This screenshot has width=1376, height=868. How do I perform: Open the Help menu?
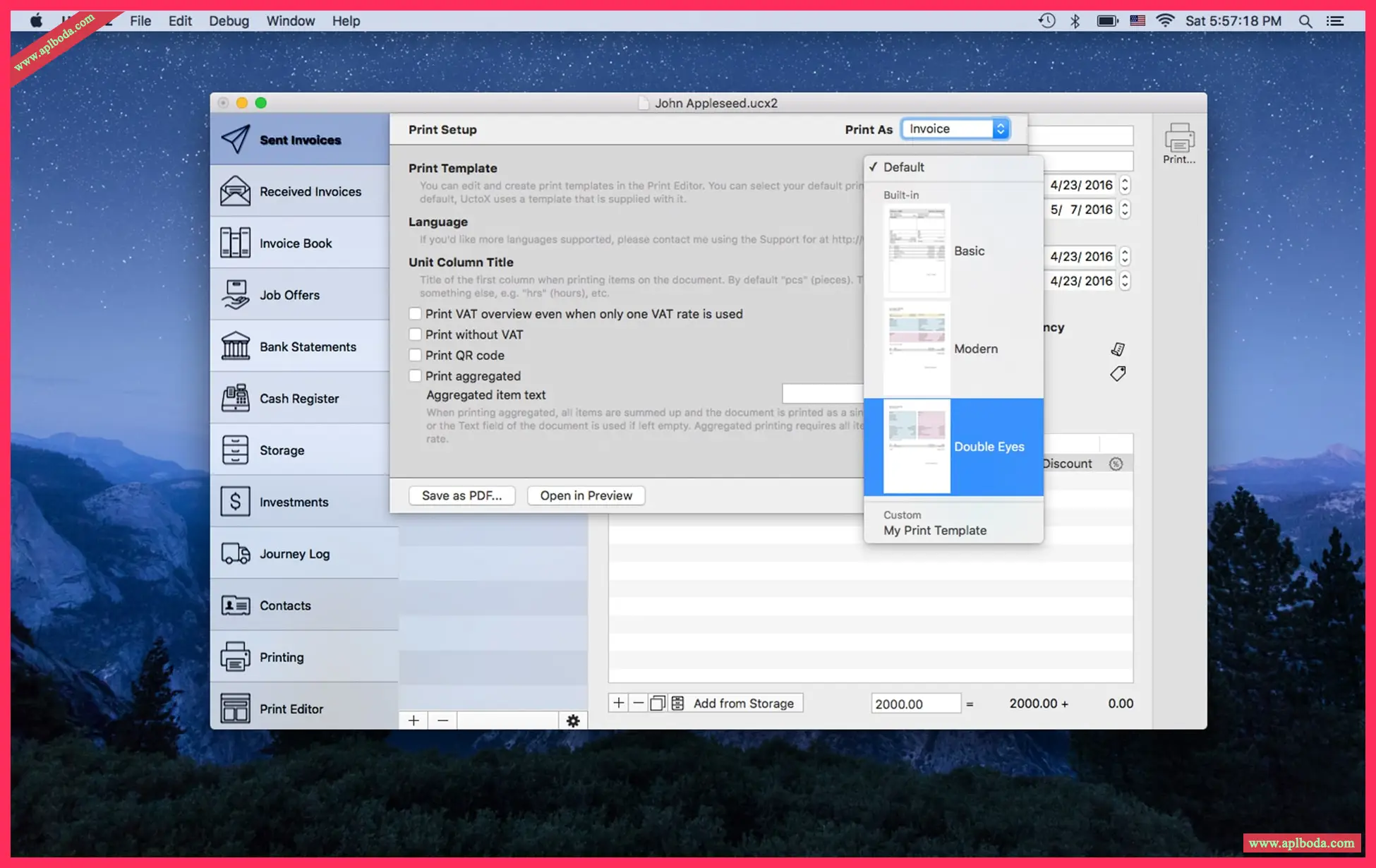point(346,21)
